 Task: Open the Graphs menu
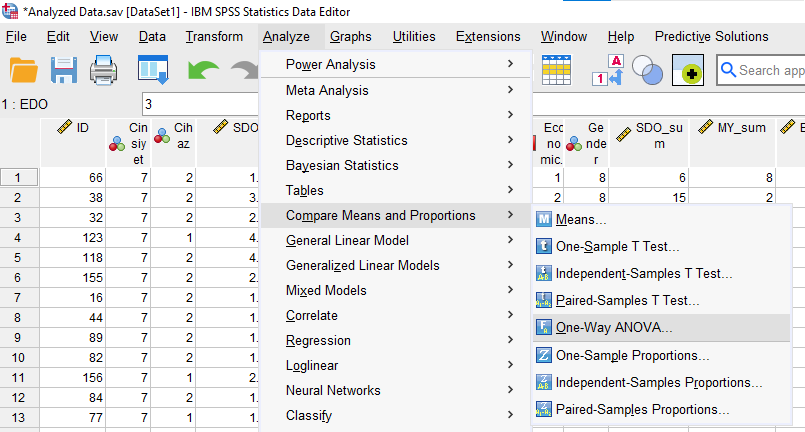pyautogui.click(x=350, y=37)
